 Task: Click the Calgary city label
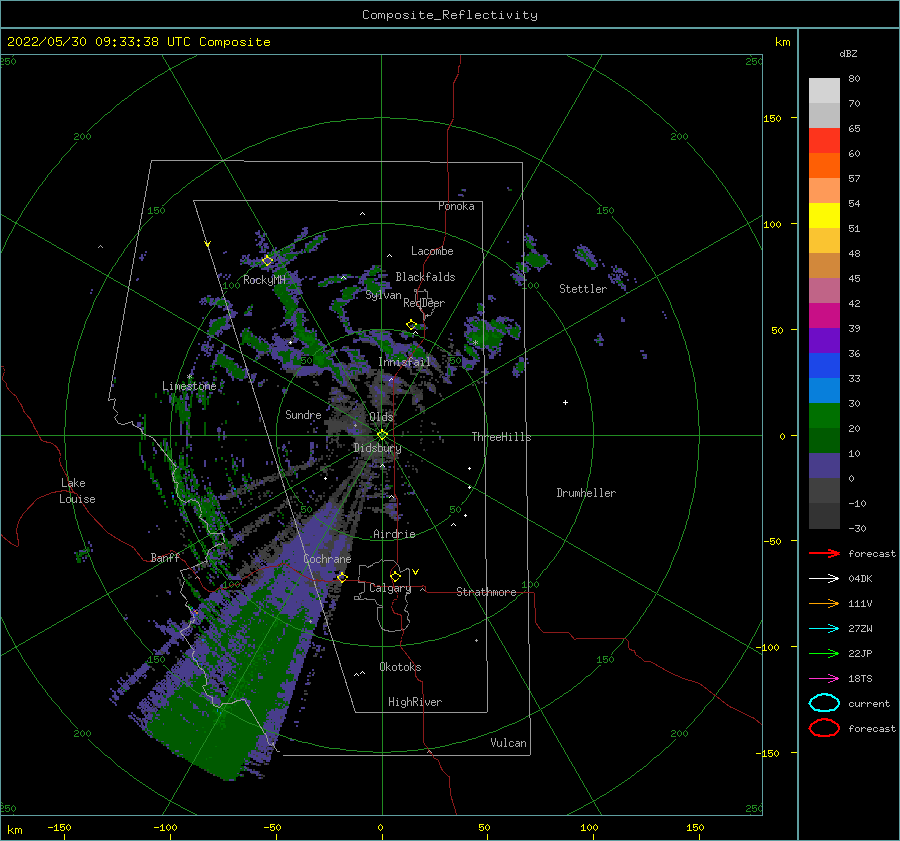point(390,588)
